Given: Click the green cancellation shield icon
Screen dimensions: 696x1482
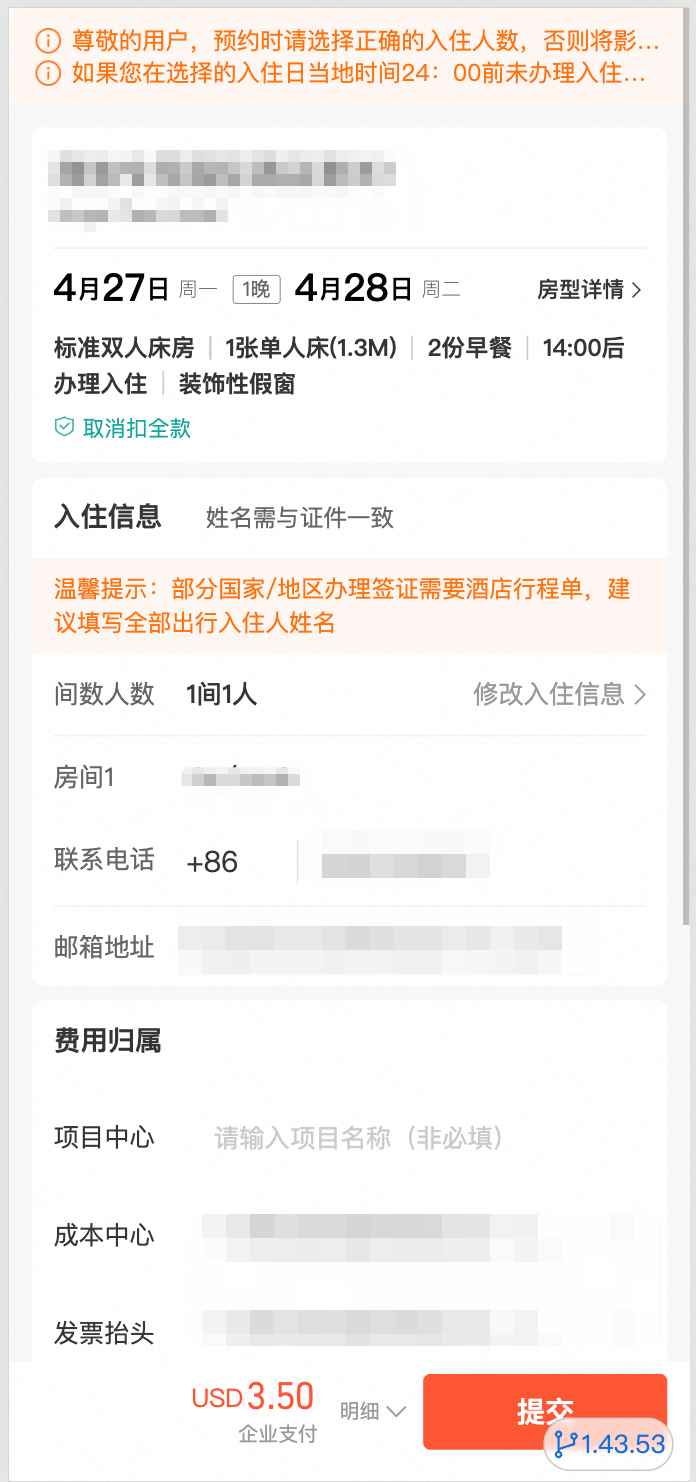Looking at the screenshot, I should (64, 428).
